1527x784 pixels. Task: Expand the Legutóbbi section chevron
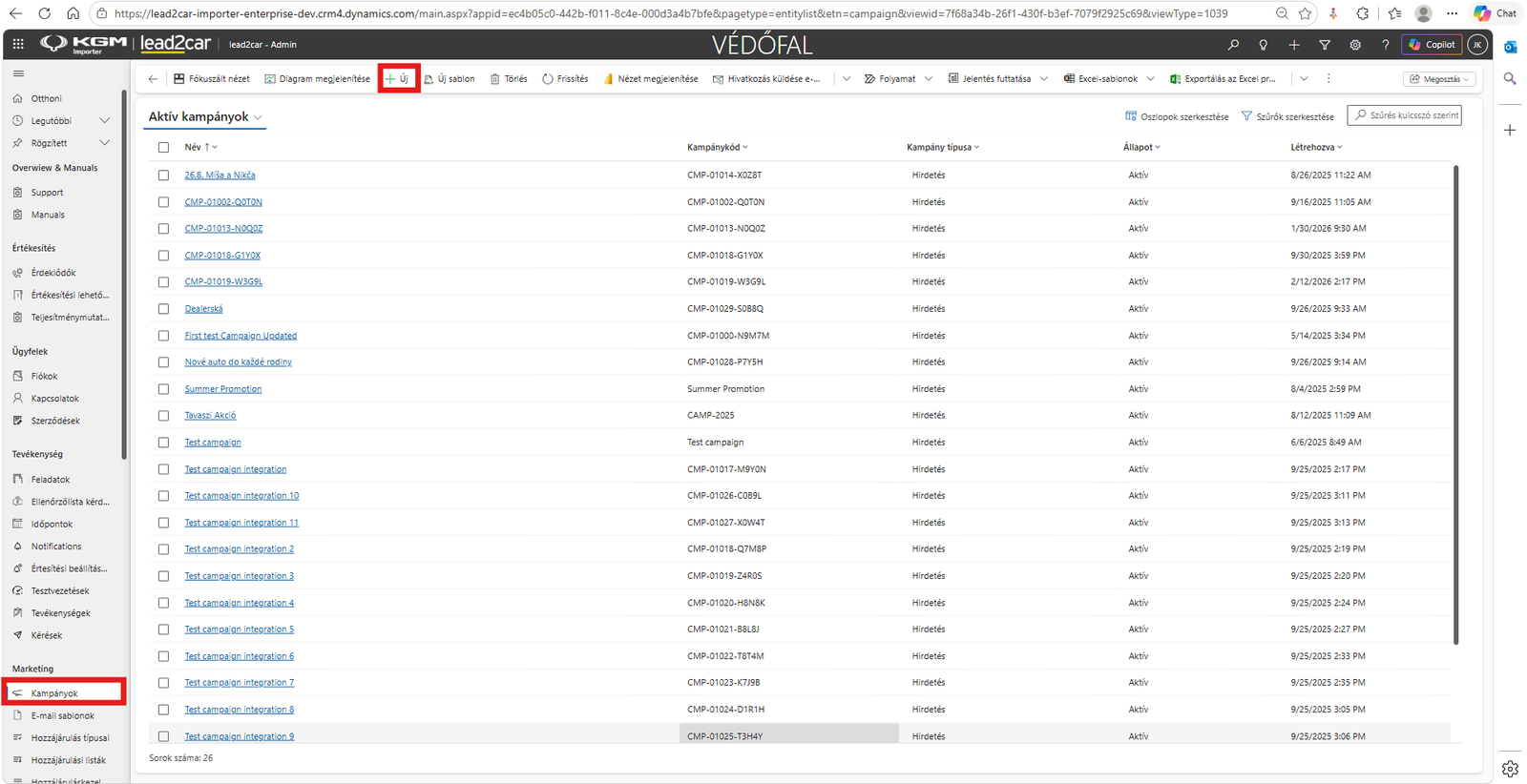click(x=105, y=121)
